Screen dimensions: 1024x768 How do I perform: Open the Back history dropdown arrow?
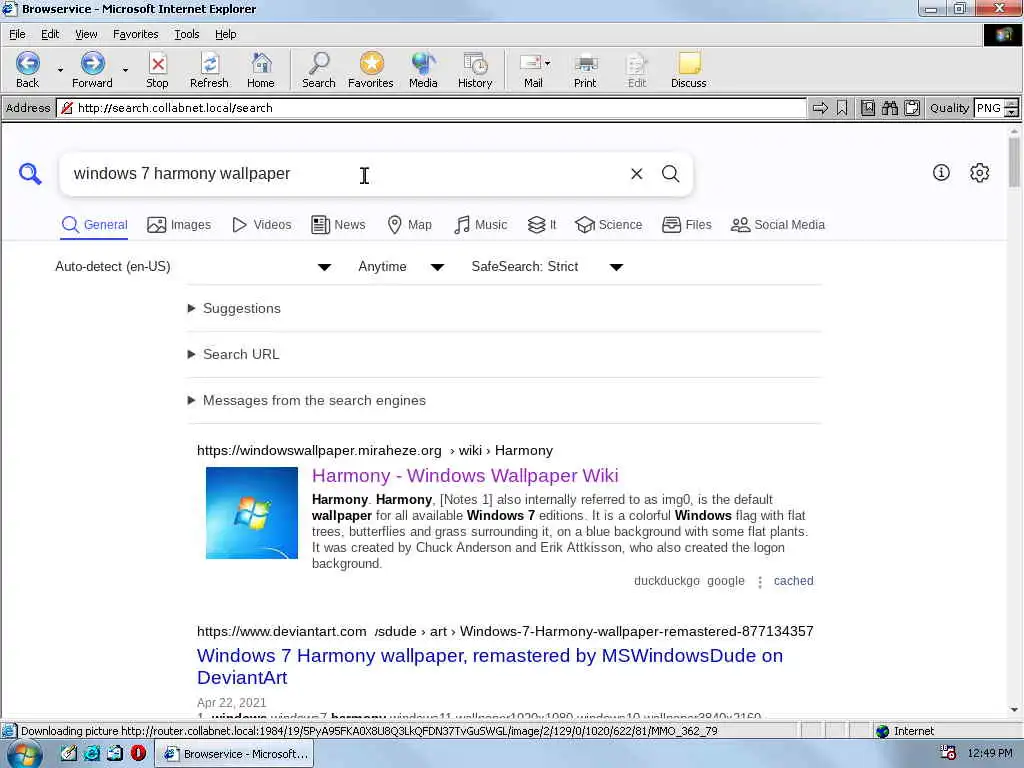point(60,70)
